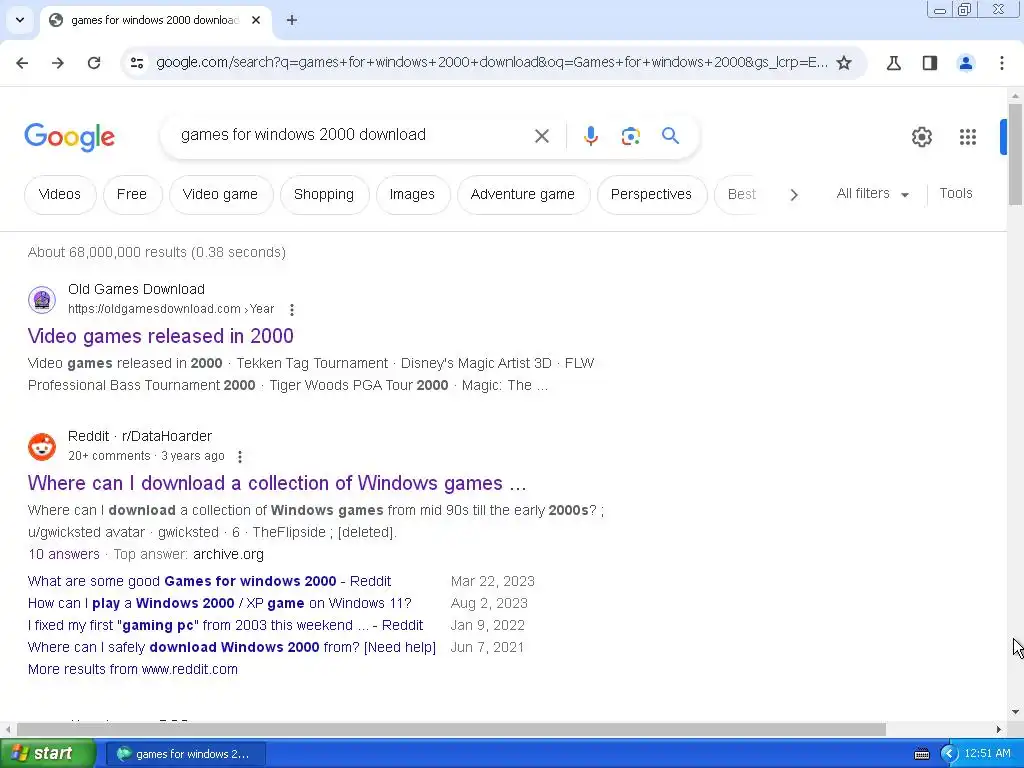Open How can I play a Windows 2000 game link
1024x768 pixels.
pyautogui.click(x=219, y=603)
